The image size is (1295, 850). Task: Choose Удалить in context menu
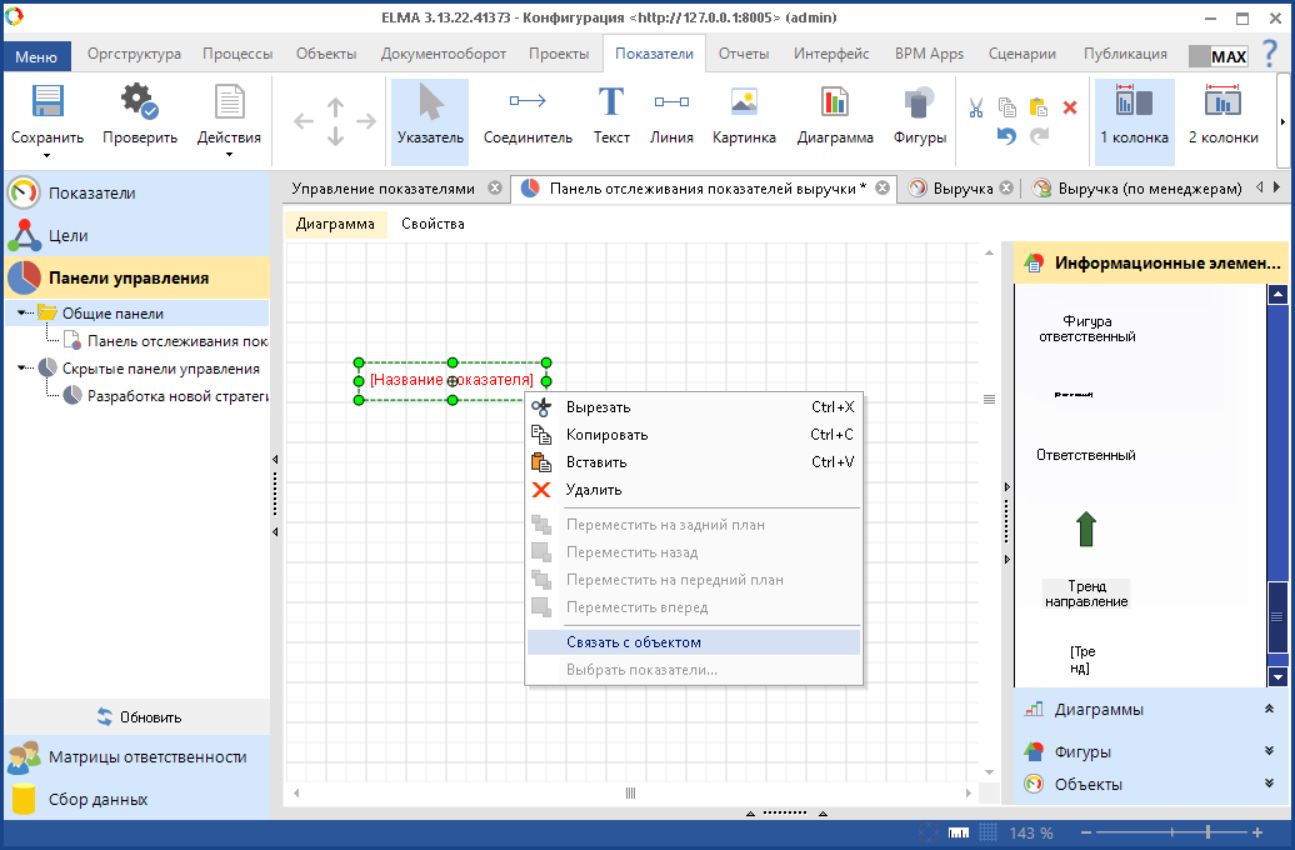[693, 489]
